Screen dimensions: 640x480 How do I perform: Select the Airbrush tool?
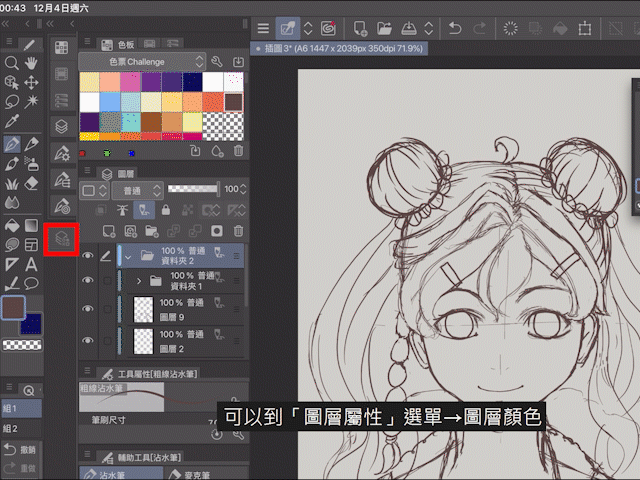(31, 164)
